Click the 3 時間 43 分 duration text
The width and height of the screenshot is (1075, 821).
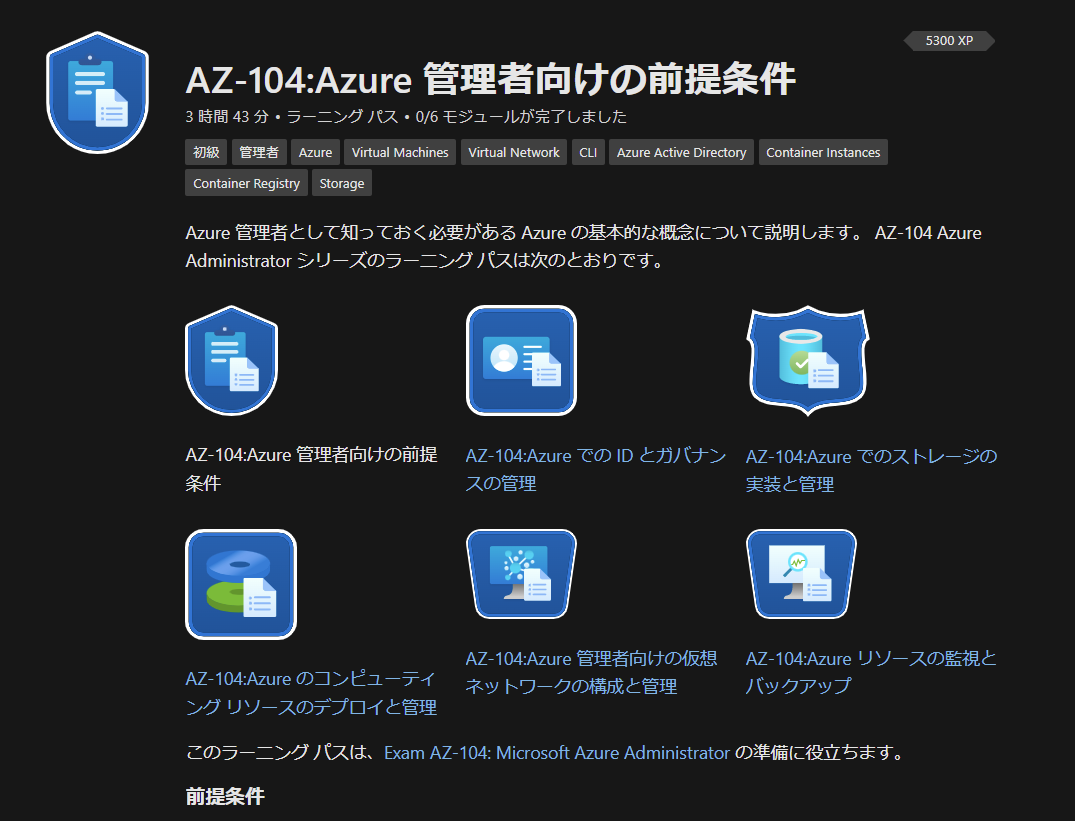(x=227, y=117)
